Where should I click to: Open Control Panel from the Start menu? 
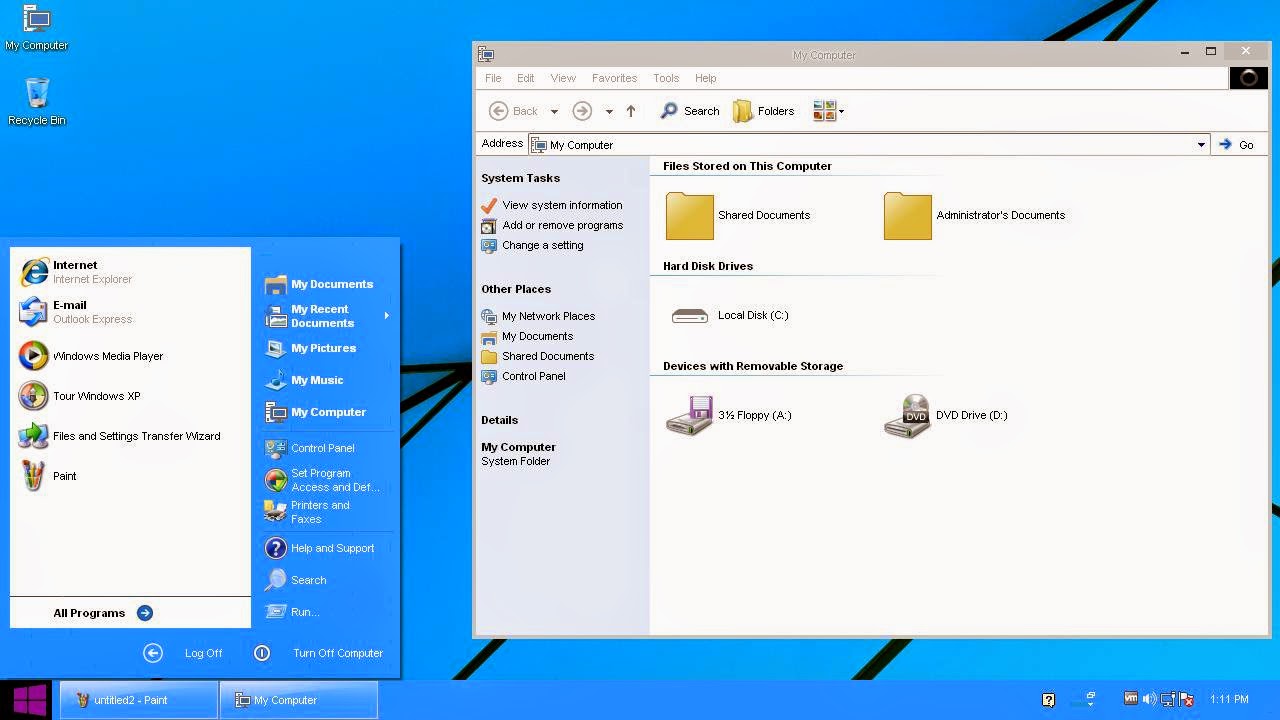310,448
